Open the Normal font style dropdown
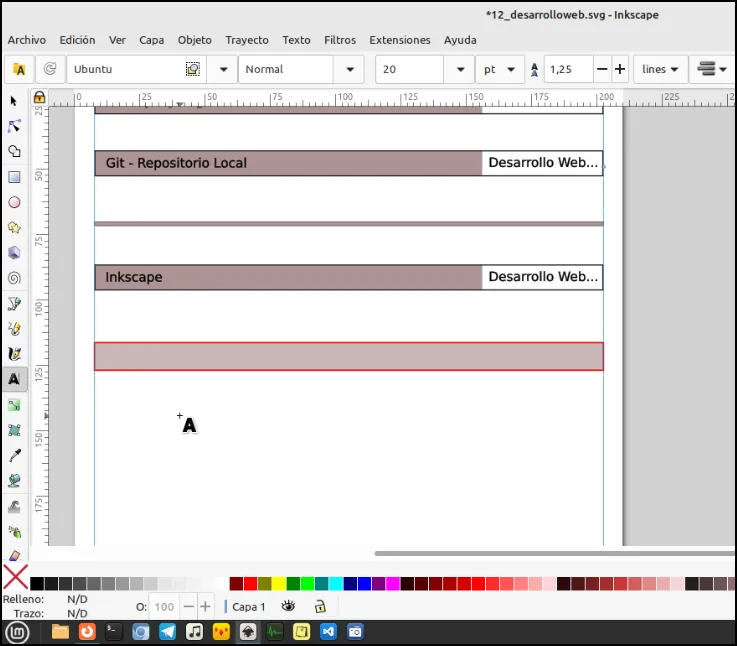 pos(350,70)
